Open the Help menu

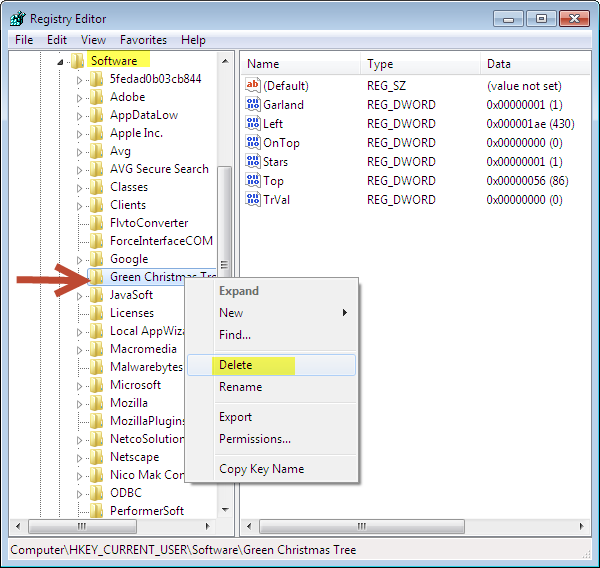click(193, 40)
